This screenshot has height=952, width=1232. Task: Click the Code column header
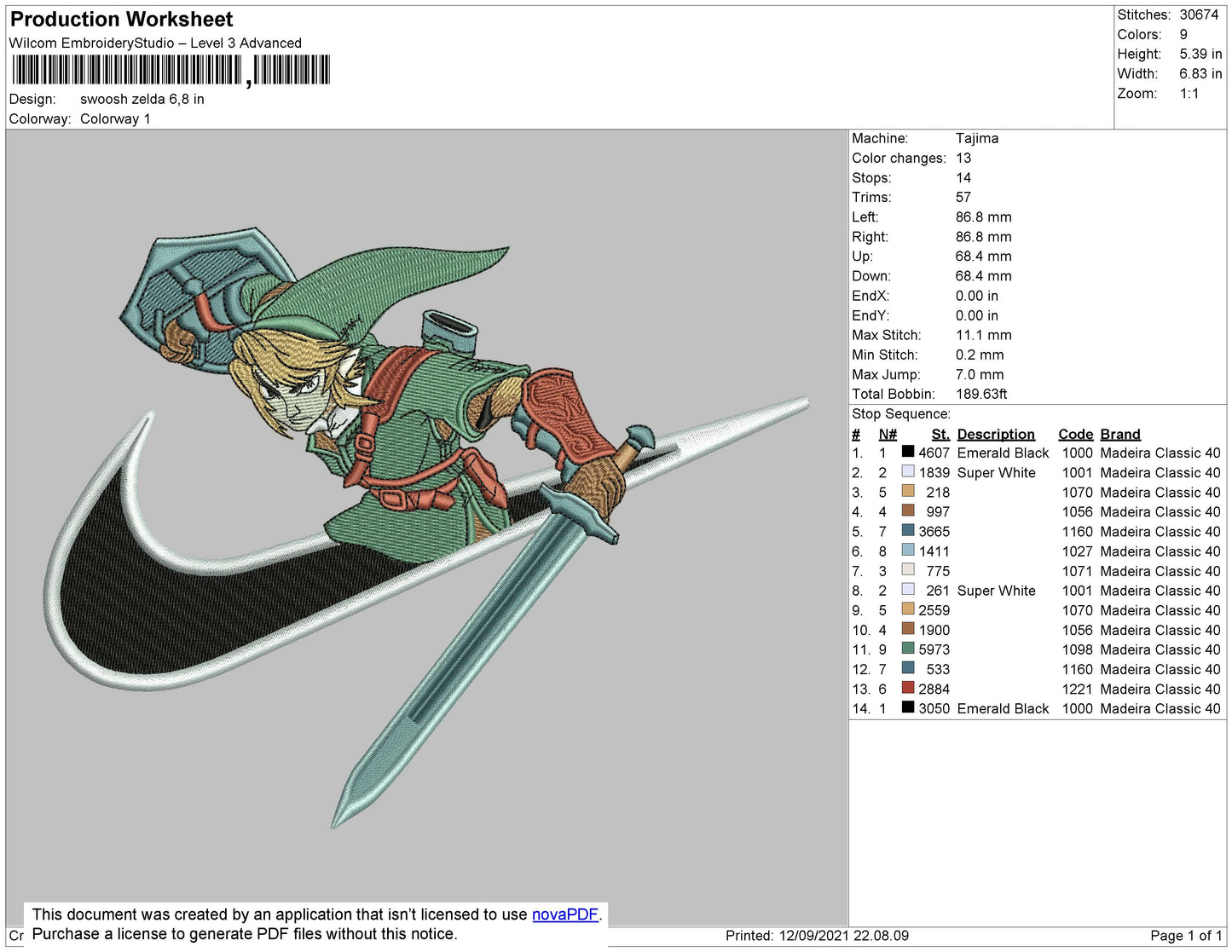click(x=1075, y=434)
